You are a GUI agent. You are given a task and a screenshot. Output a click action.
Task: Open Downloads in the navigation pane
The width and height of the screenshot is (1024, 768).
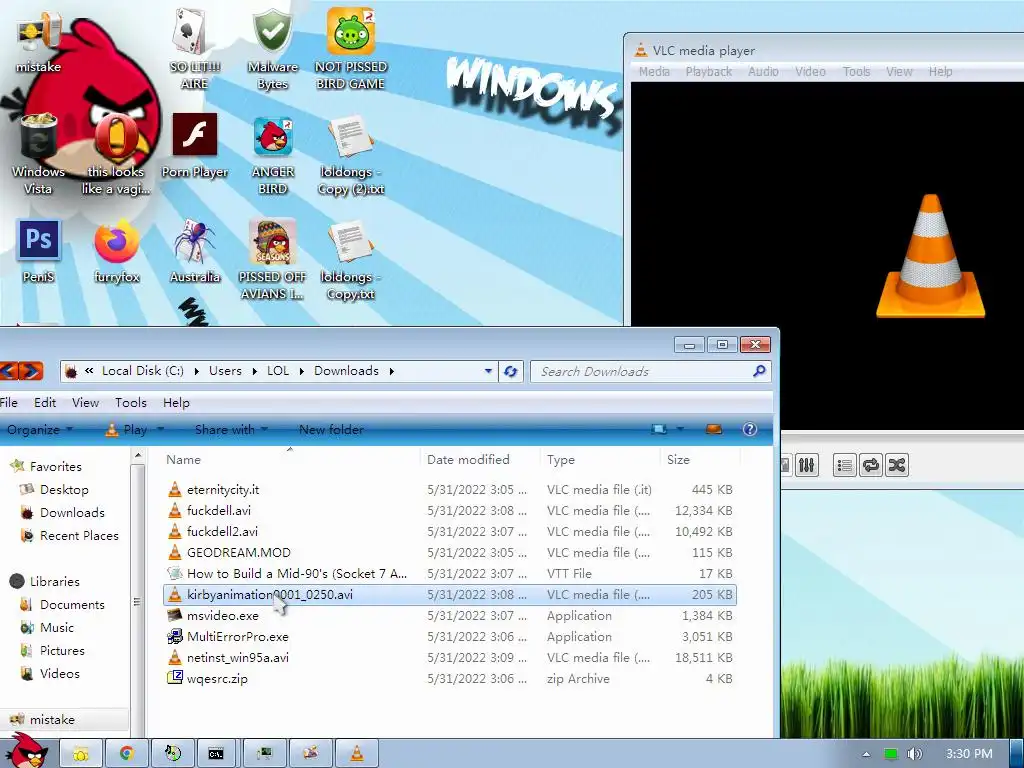(x=63, y=513)
